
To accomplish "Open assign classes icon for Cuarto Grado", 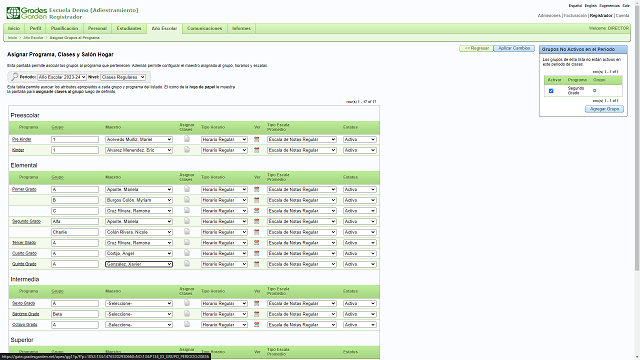I will pyautogui.click(x=187, y=253).
